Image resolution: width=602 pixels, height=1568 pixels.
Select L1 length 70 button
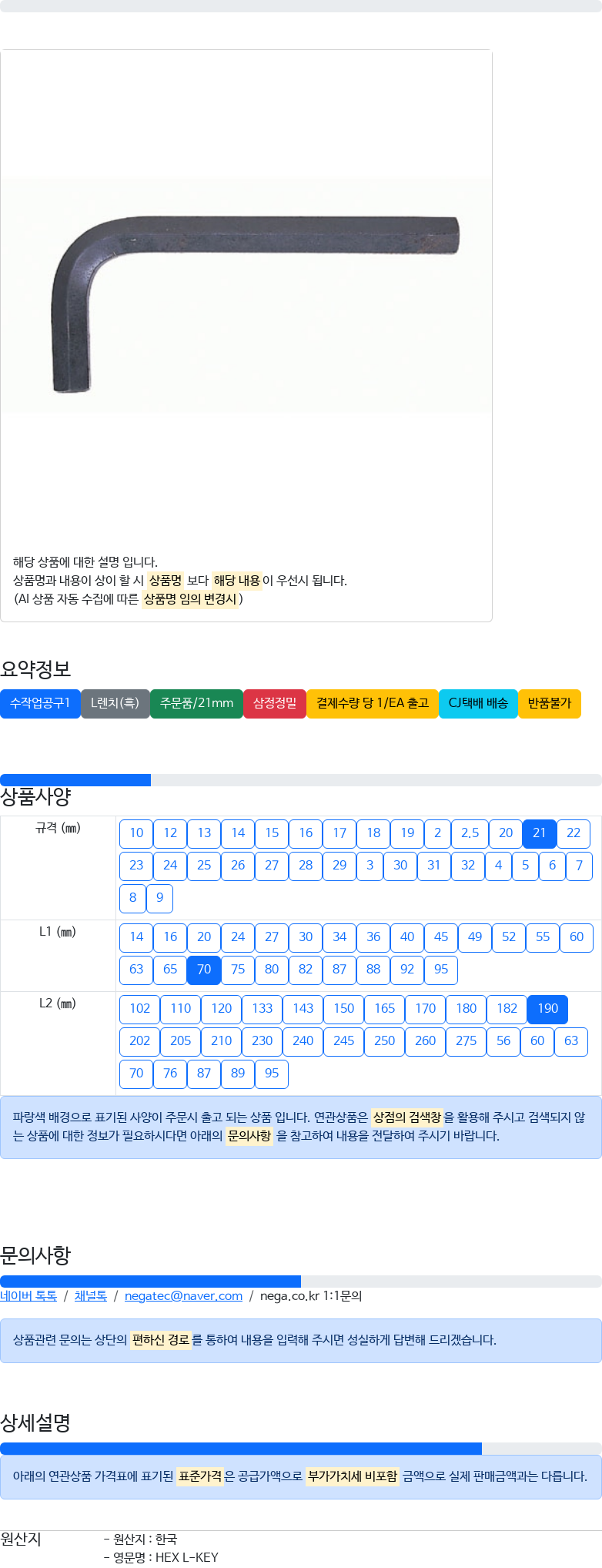click(204, 970)
